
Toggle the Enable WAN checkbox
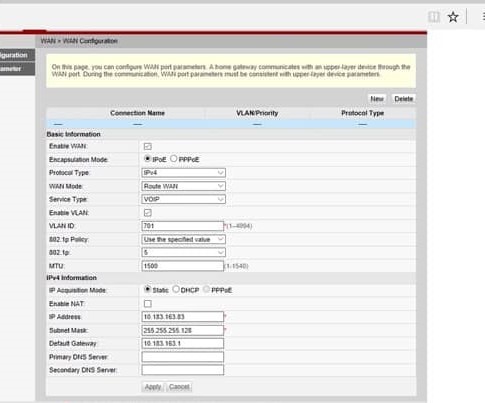point(148,146)
